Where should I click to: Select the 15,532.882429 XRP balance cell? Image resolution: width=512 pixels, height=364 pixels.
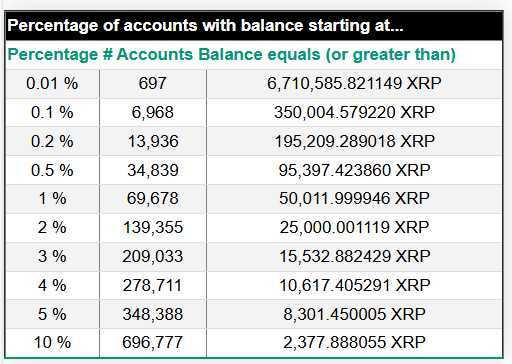tap(355, 257)
